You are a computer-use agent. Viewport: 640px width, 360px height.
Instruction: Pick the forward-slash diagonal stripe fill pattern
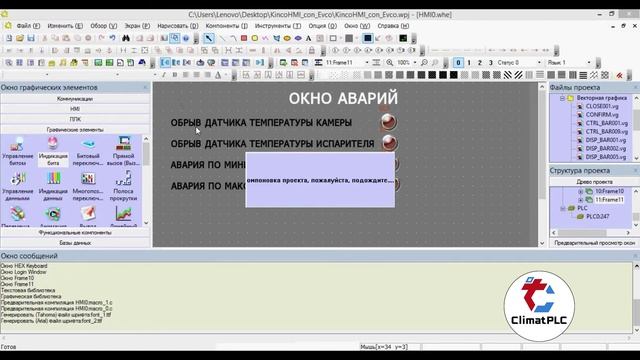tap(518, 75)
